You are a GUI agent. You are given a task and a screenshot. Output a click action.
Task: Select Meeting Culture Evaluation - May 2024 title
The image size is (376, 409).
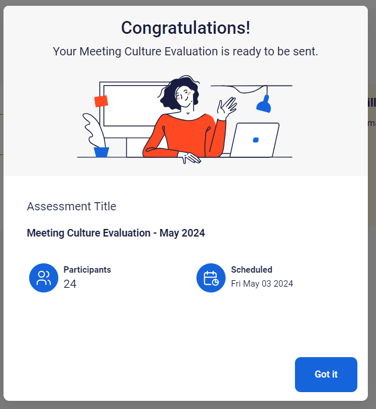[116, 233]
